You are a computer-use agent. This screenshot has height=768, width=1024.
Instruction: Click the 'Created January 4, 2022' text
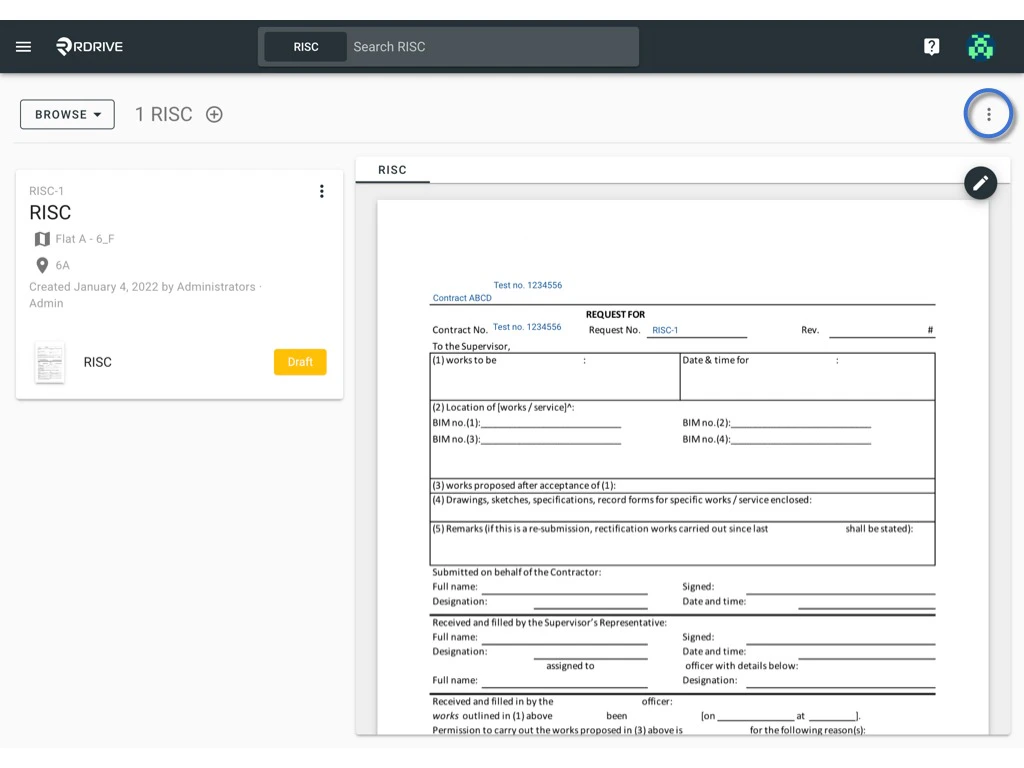(93, 287)
